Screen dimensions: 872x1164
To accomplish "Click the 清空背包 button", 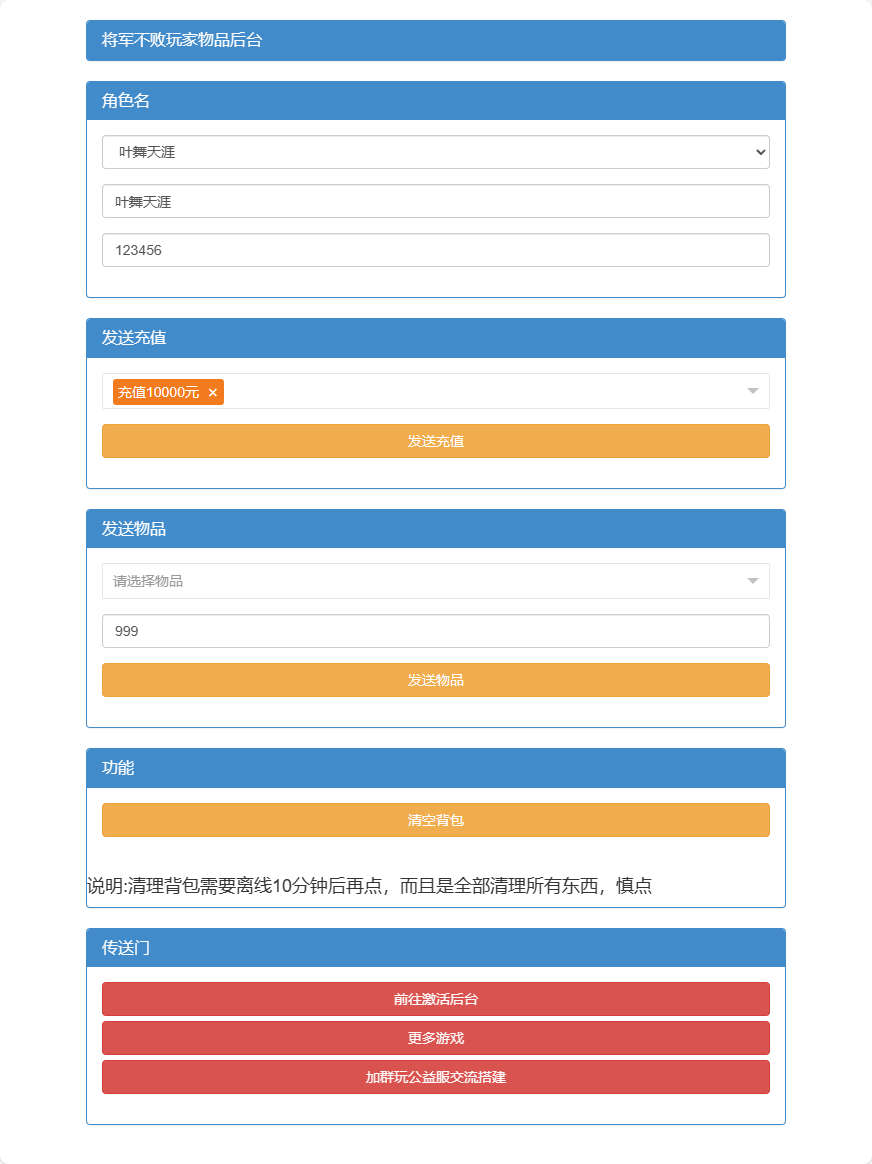I will click(436, 820).
